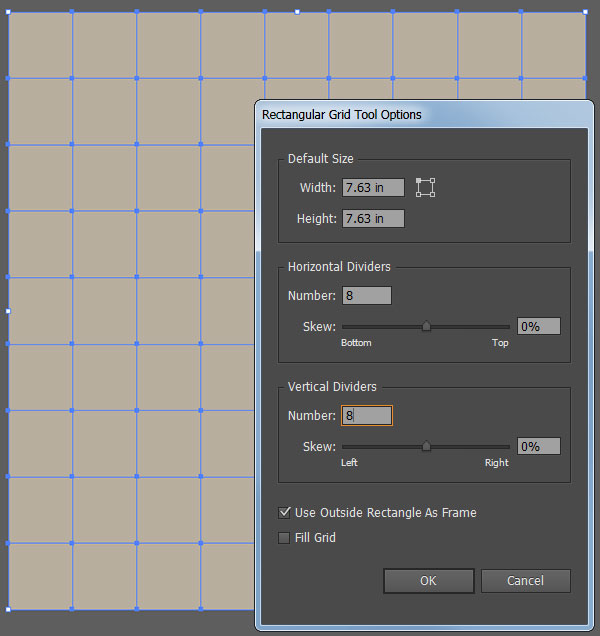Click the grid's left center selection handle

8,311
